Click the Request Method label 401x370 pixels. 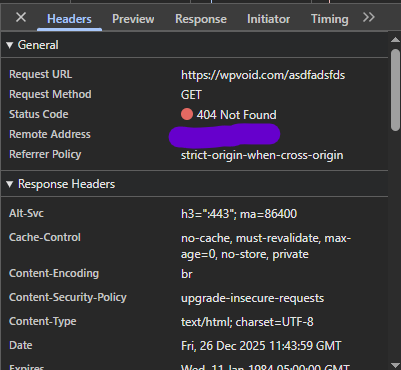tap(50, 94)
